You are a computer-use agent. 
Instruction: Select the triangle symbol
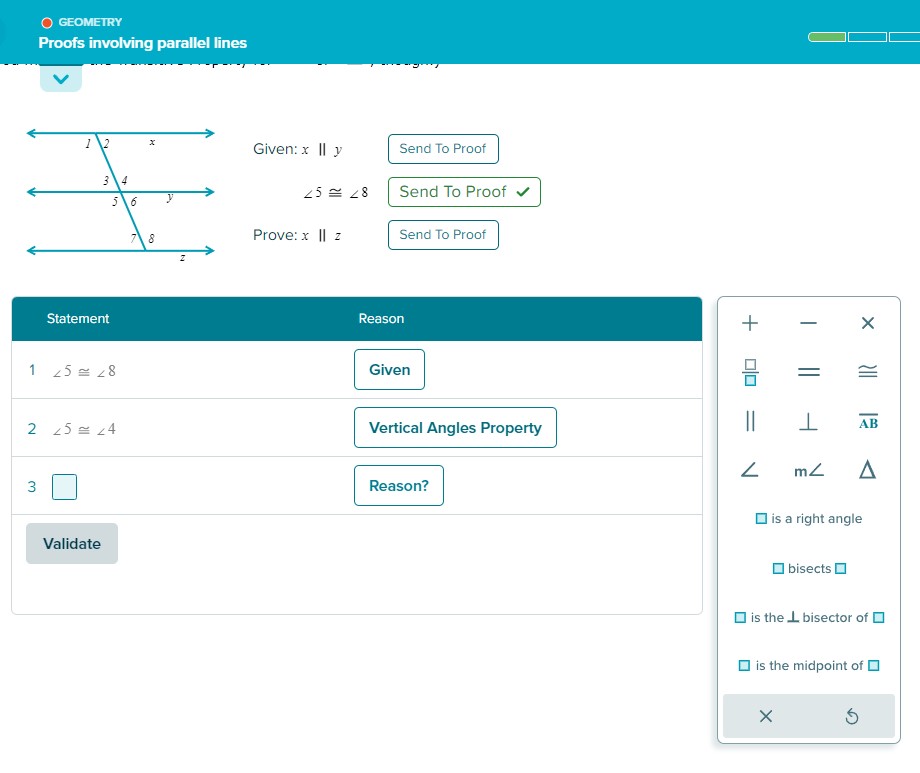click(x=867, y=470)
